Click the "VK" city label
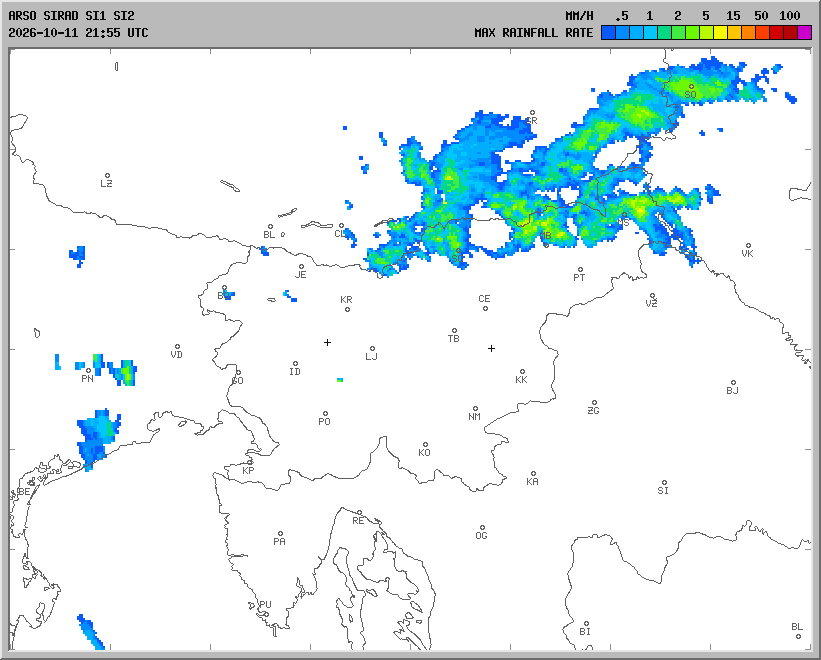 click(x=748, y=253)
